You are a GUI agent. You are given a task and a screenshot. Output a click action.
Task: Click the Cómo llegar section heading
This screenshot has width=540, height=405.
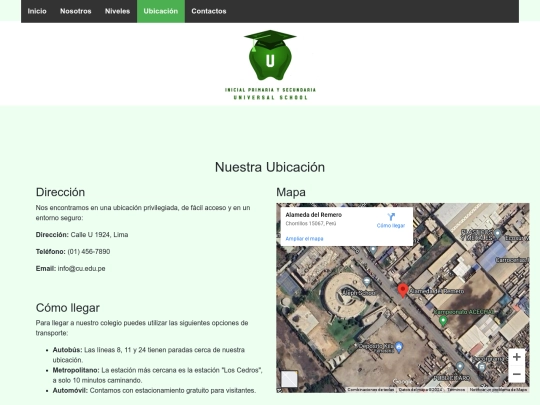(x=68, y=308)
